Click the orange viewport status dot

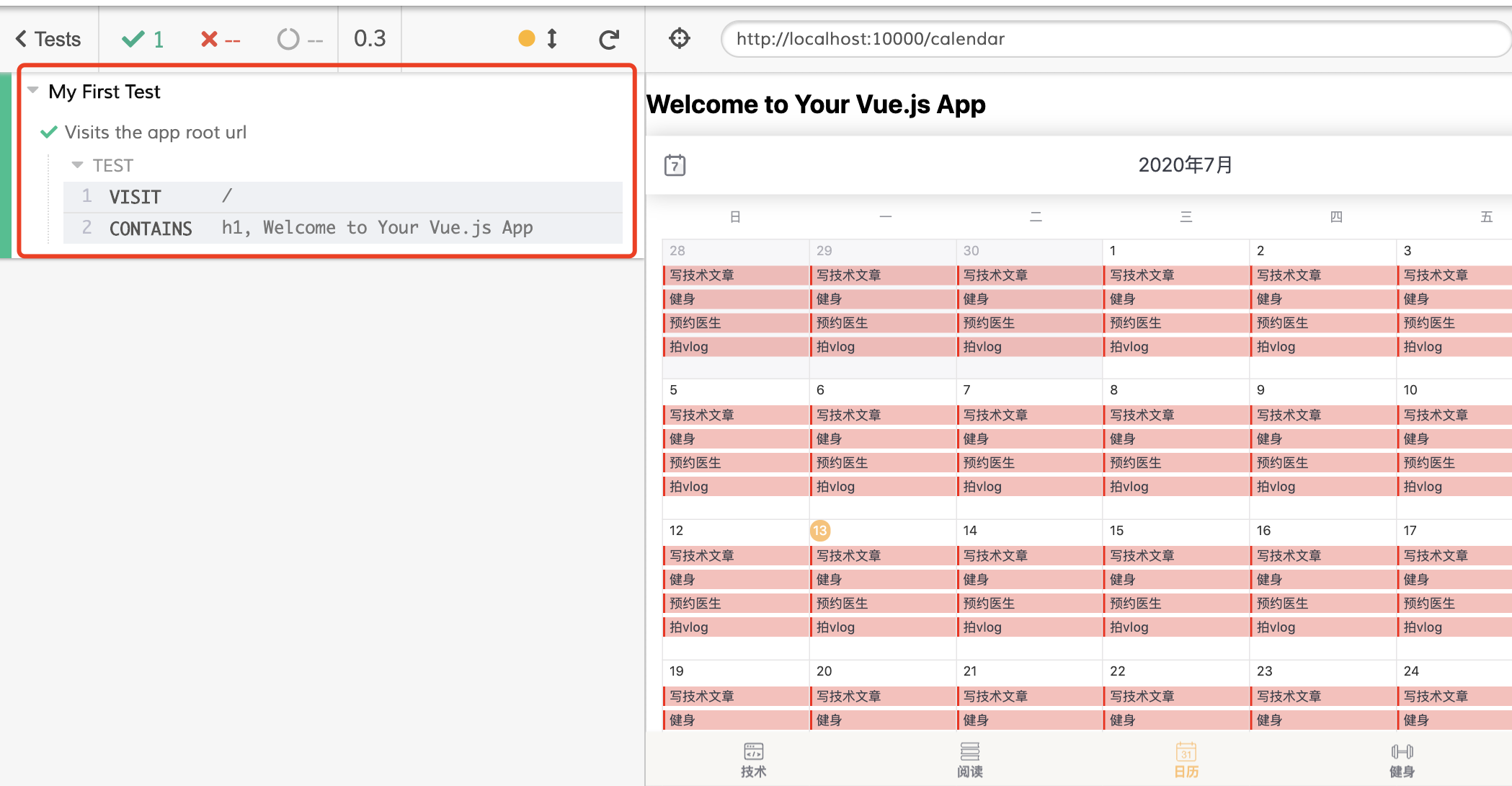[527, 38]
